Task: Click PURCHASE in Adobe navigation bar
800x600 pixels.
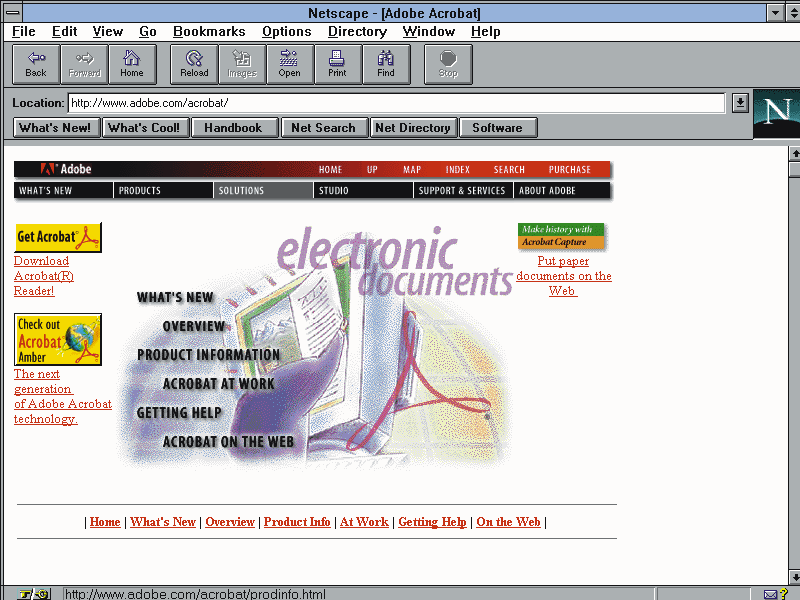Action: (569, 169)
